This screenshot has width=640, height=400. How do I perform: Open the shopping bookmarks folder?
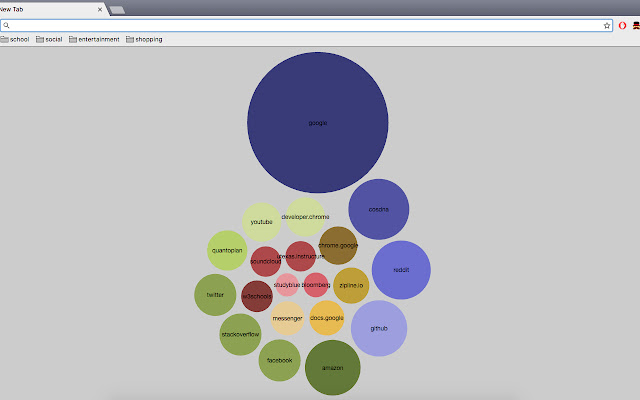point(144,39)
